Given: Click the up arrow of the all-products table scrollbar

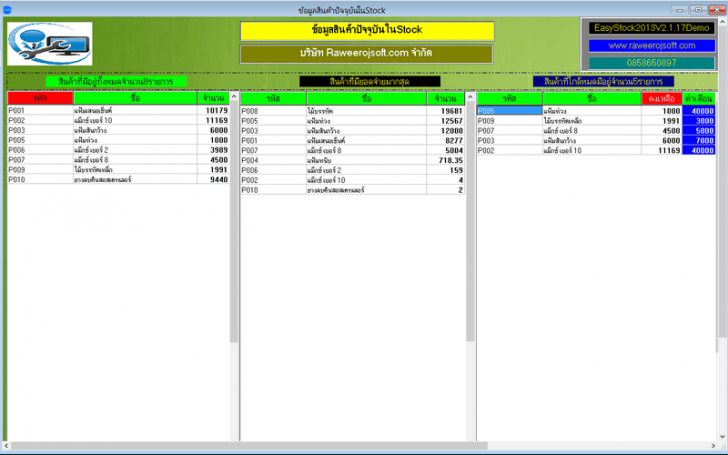Looking at the screenshot, I should [x=234, y=97].
